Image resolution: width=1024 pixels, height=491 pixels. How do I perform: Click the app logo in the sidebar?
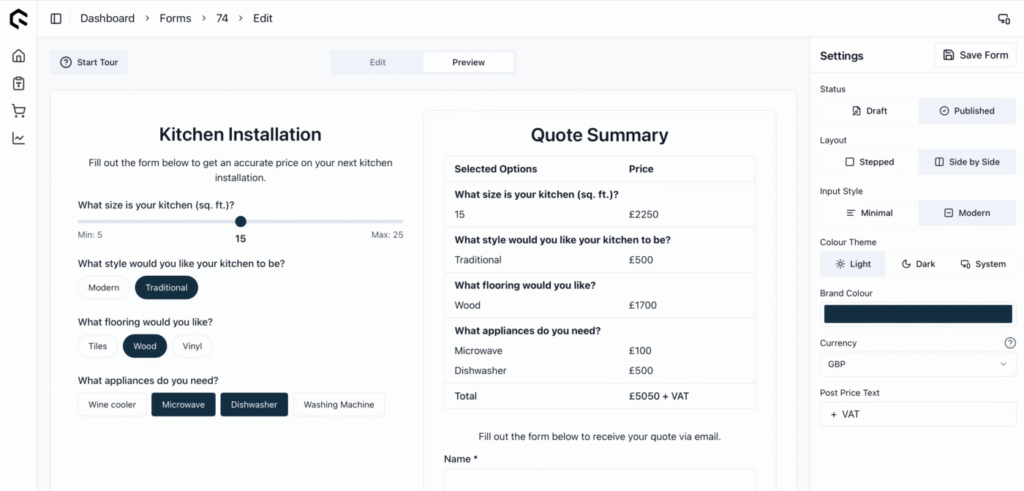coord(18,19)
